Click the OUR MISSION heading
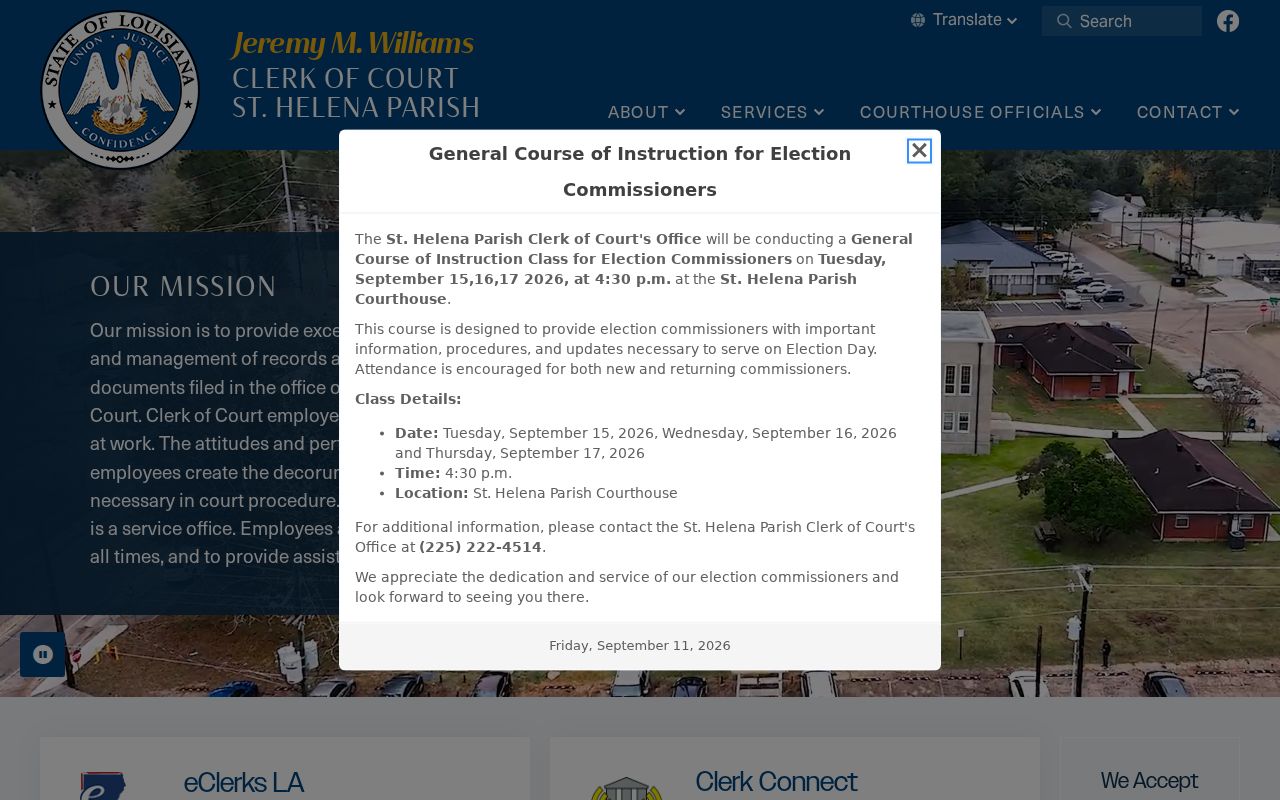1280x800 pixels. click(x=183, y=287)
